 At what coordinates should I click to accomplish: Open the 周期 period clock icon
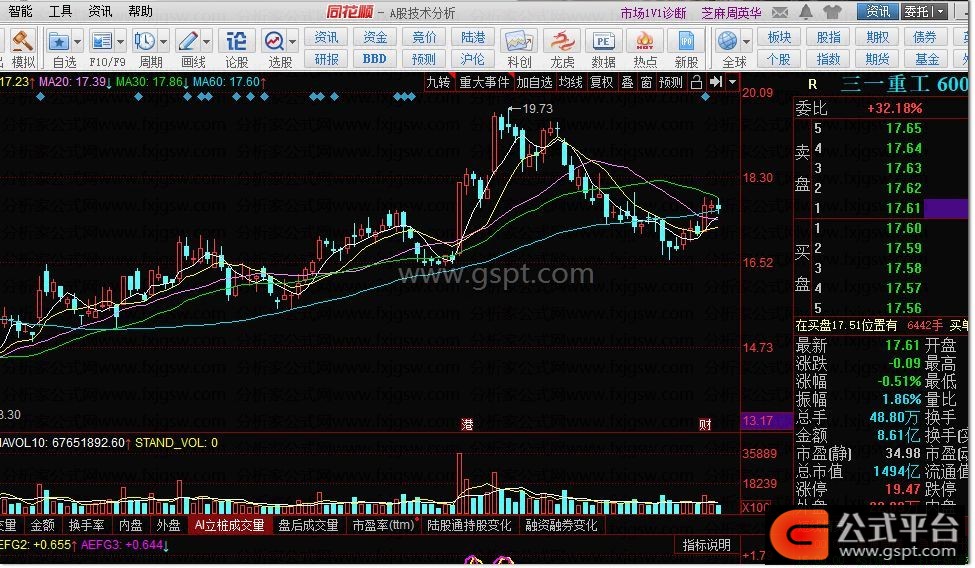coord(144,42)
